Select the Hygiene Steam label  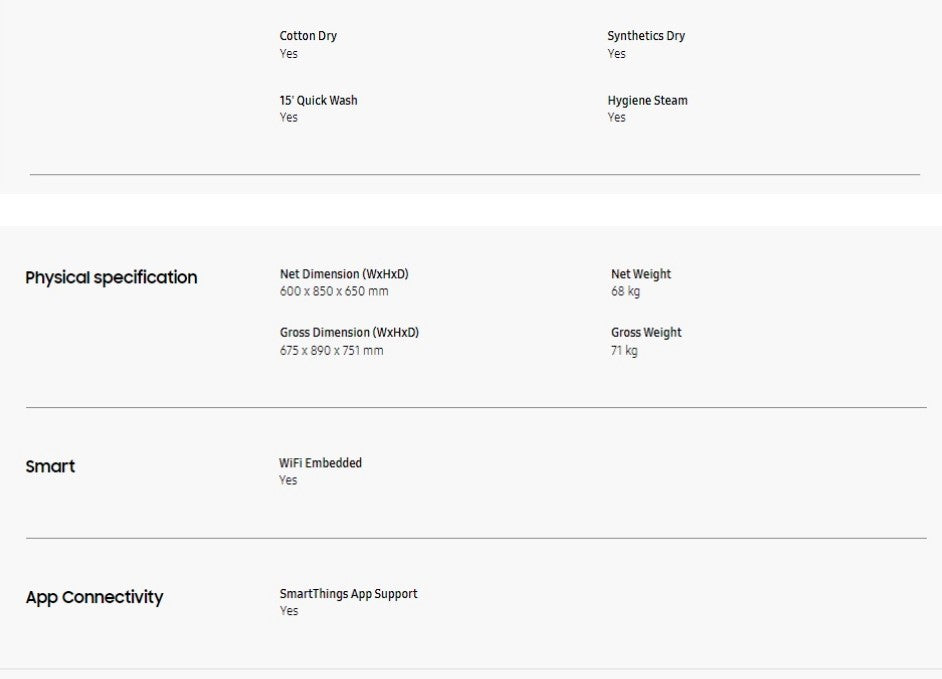[x=647, y=100]
